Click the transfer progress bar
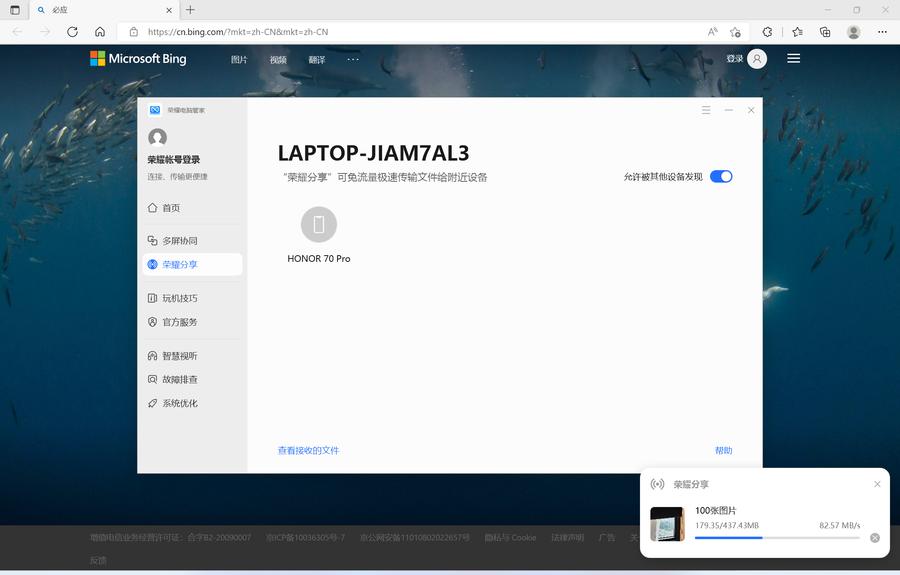Screen dimensions: 900x575 click(x=777, y=538)
